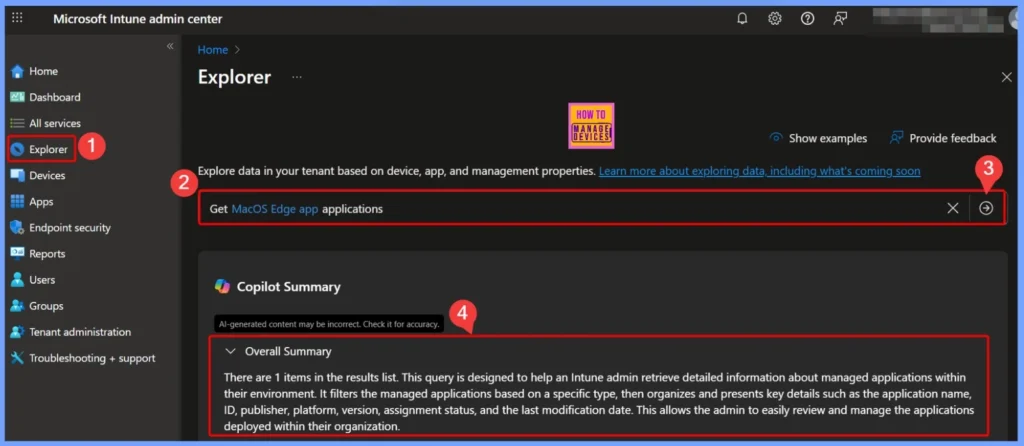Click the Tenant administration icon
The image size is (1024, 446).
[x=18, y=332]
